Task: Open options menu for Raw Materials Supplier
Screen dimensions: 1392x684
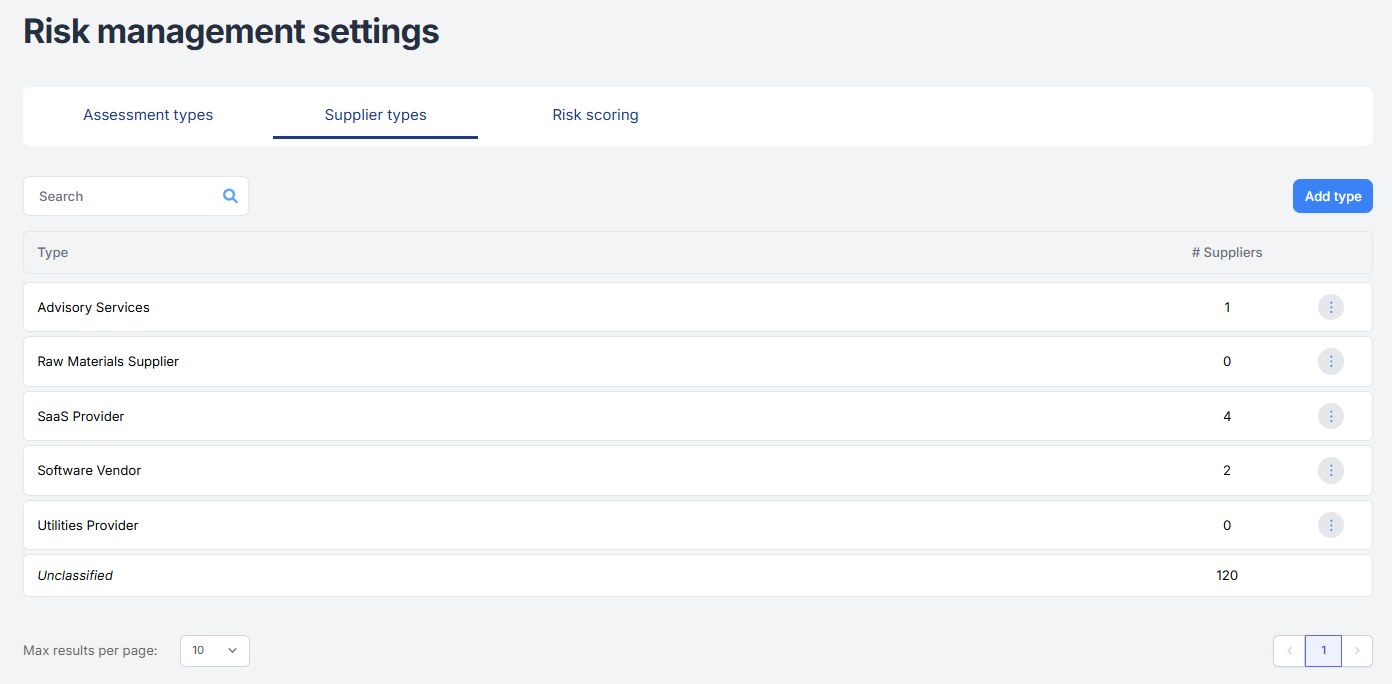Action: tap(1330, 361)
